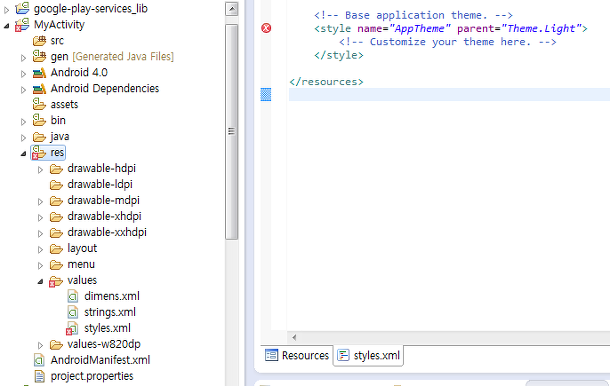Click the gen generated files folder icon

click(x=39, y=56)
